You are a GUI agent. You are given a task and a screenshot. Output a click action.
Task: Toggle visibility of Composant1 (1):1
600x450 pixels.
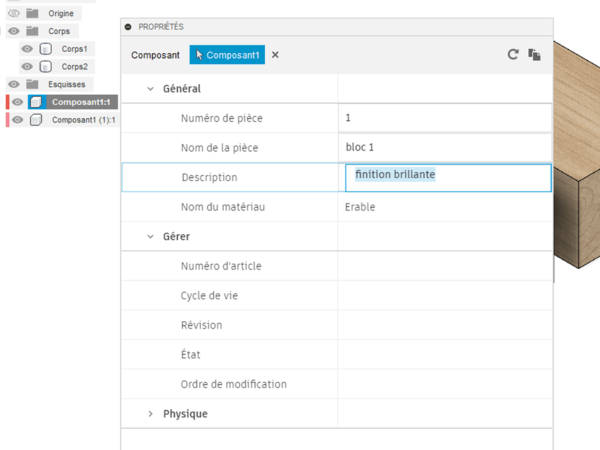click(x=17, y=120)
